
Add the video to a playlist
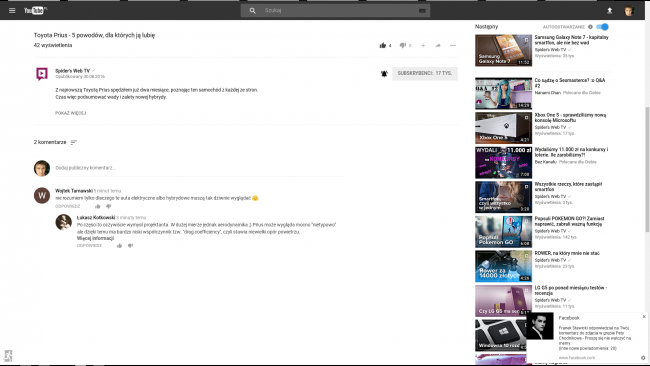(423, 45)
